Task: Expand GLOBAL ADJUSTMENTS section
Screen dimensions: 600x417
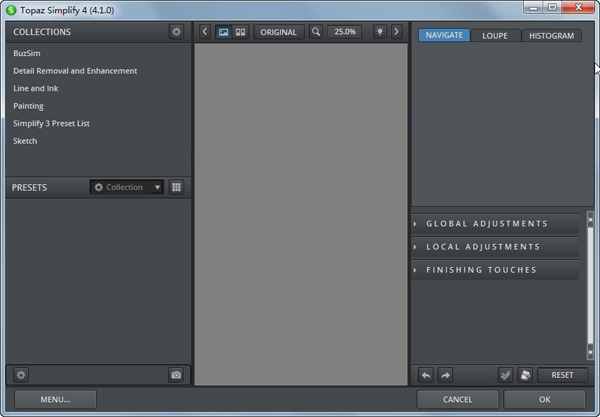Action: tap(495, 224)
